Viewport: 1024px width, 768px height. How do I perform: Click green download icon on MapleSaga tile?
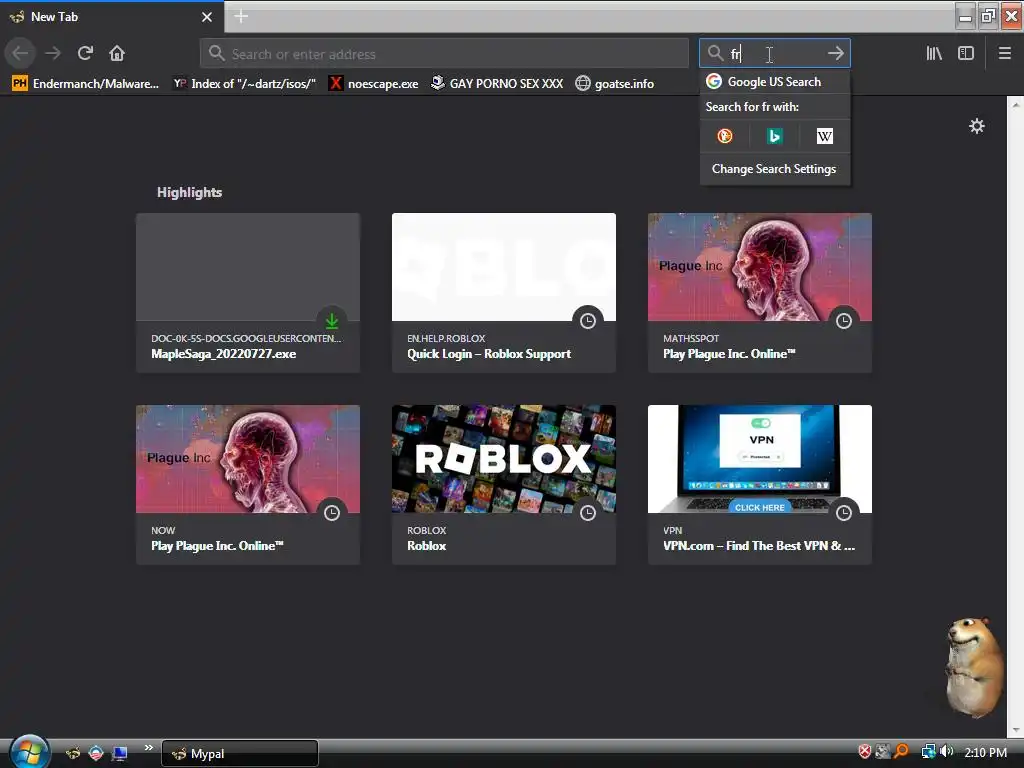point(332,321)
